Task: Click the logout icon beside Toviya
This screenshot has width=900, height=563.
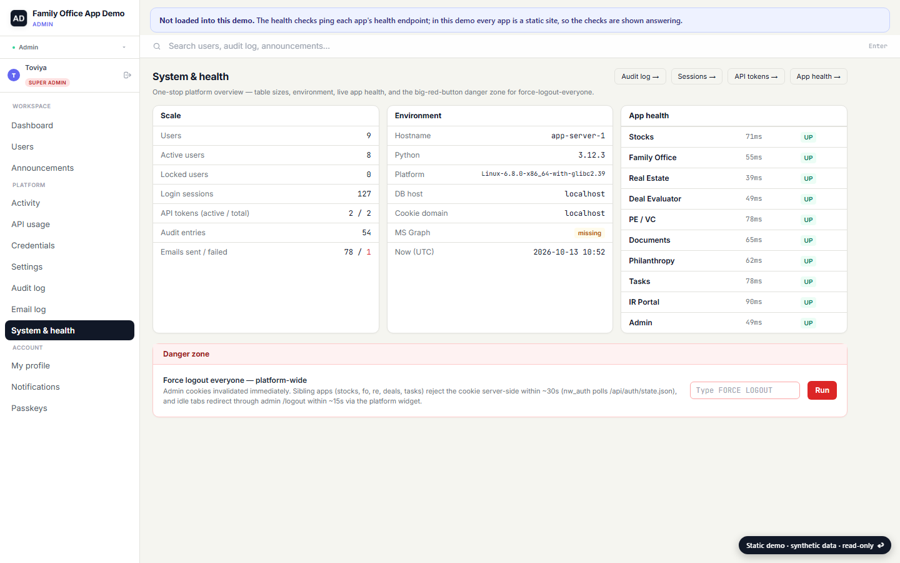Action: pyautogui.click(x=127, y=75)
